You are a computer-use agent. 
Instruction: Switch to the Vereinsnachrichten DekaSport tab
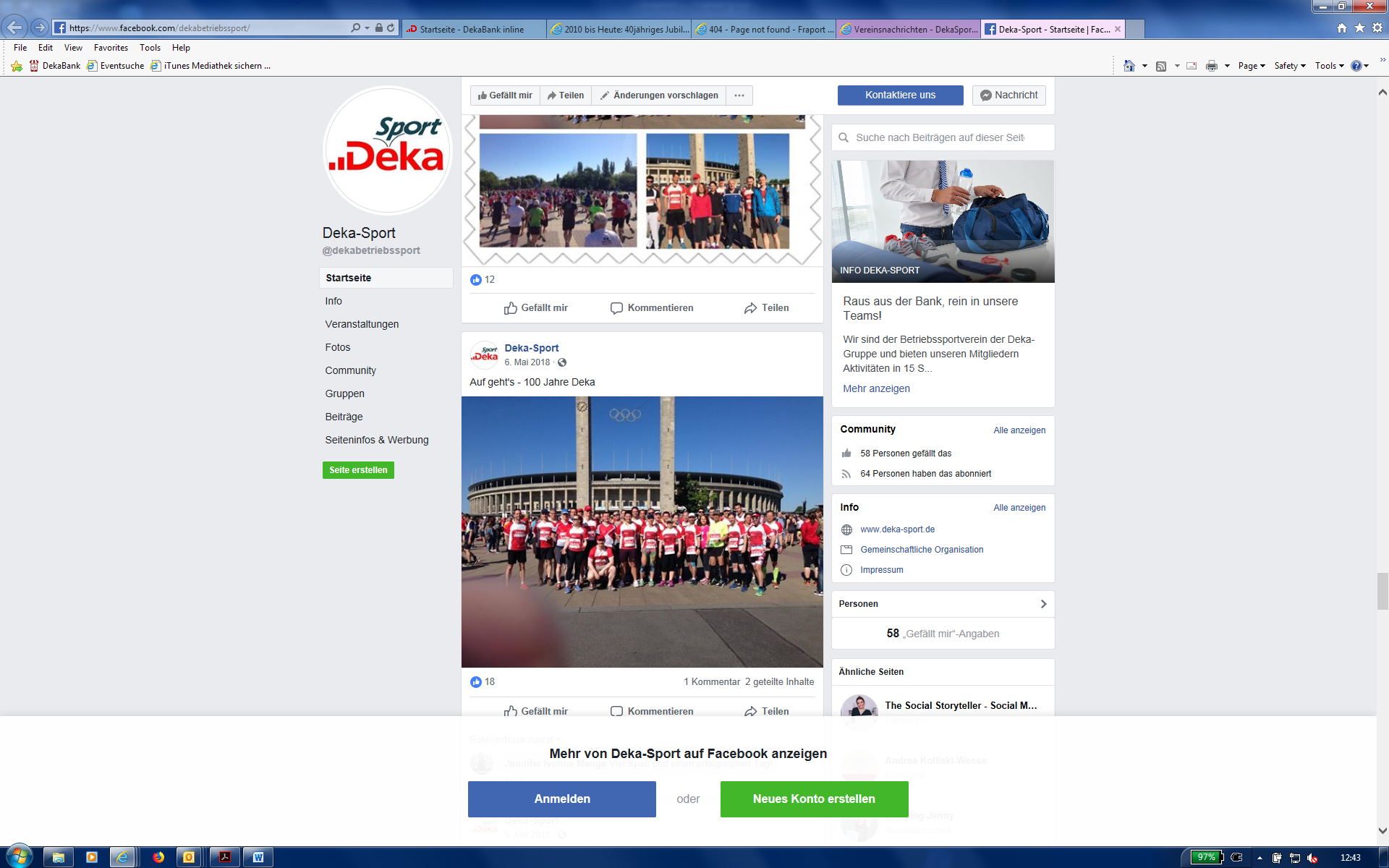click(908, 30)
